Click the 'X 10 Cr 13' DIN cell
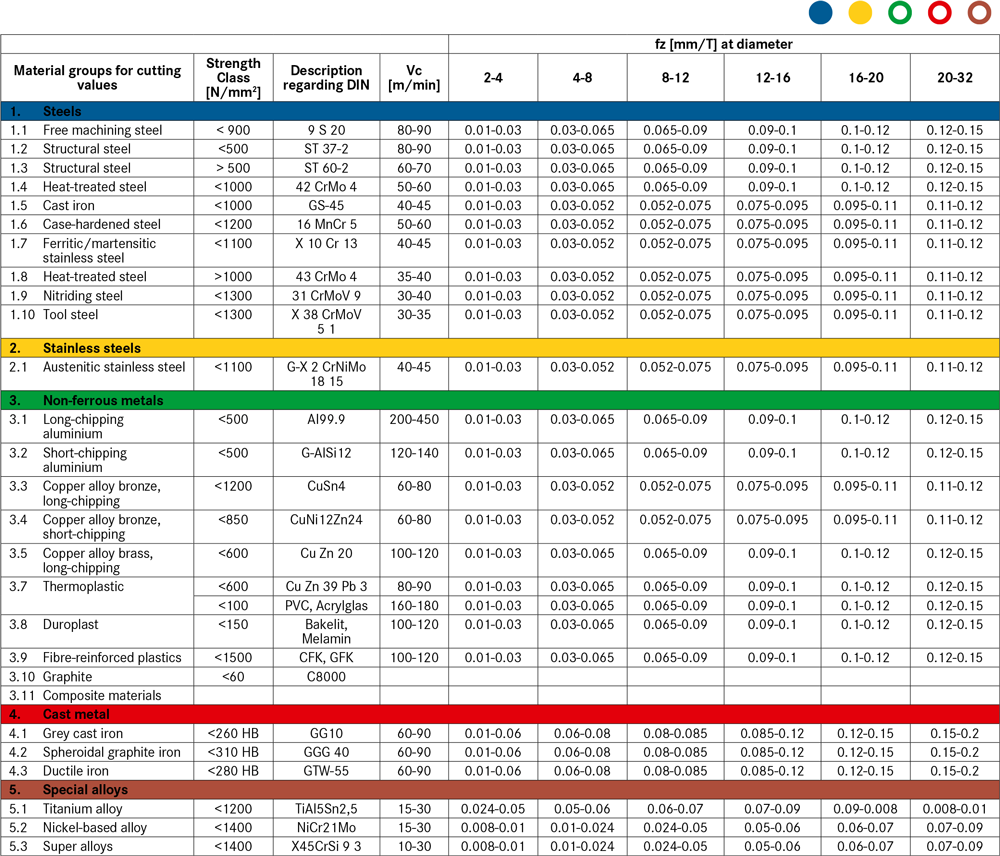Image resolution: width=1000 pixels, height=856 pixels. (327, 251)
